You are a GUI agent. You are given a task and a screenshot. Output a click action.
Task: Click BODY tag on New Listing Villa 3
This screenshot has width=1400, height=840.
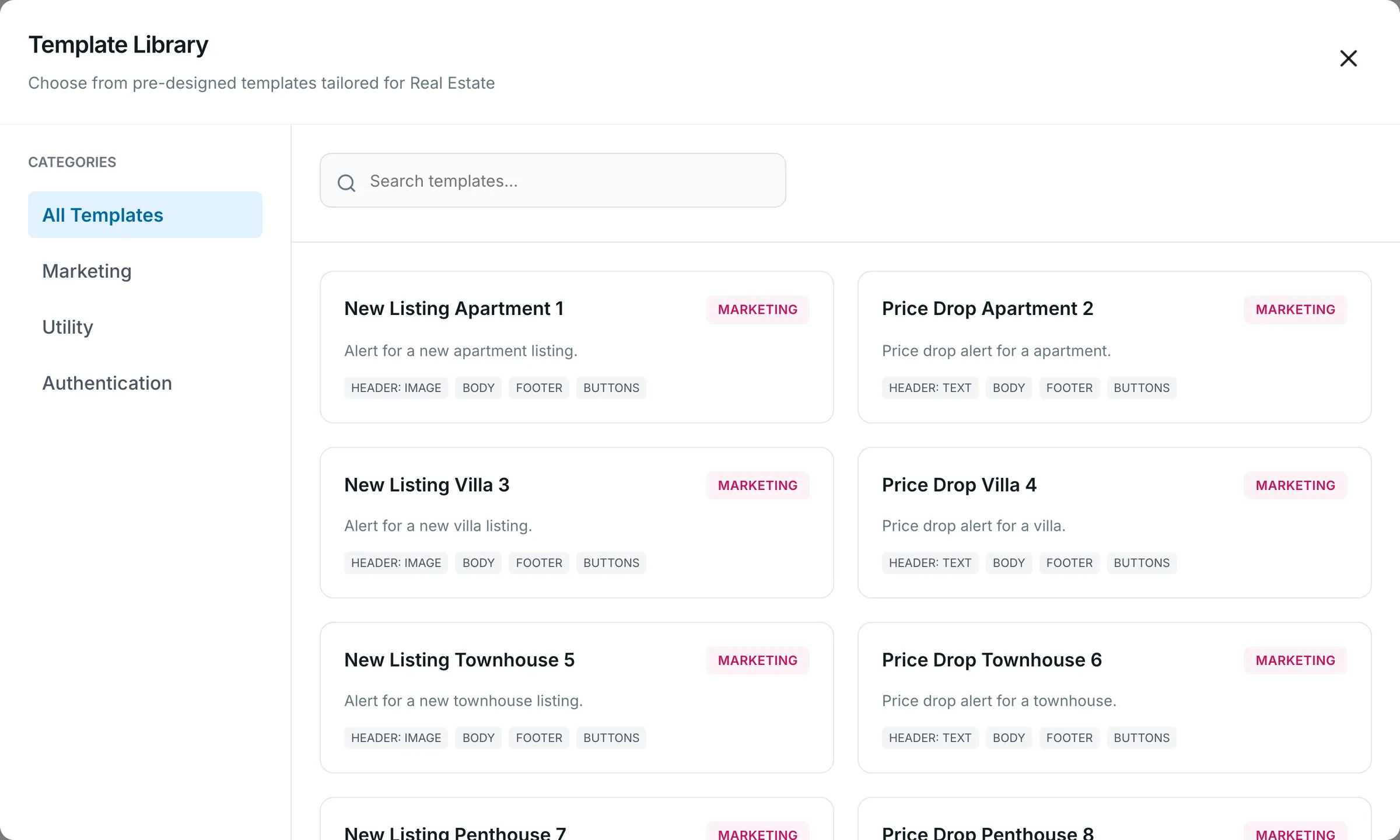point(478,563)
